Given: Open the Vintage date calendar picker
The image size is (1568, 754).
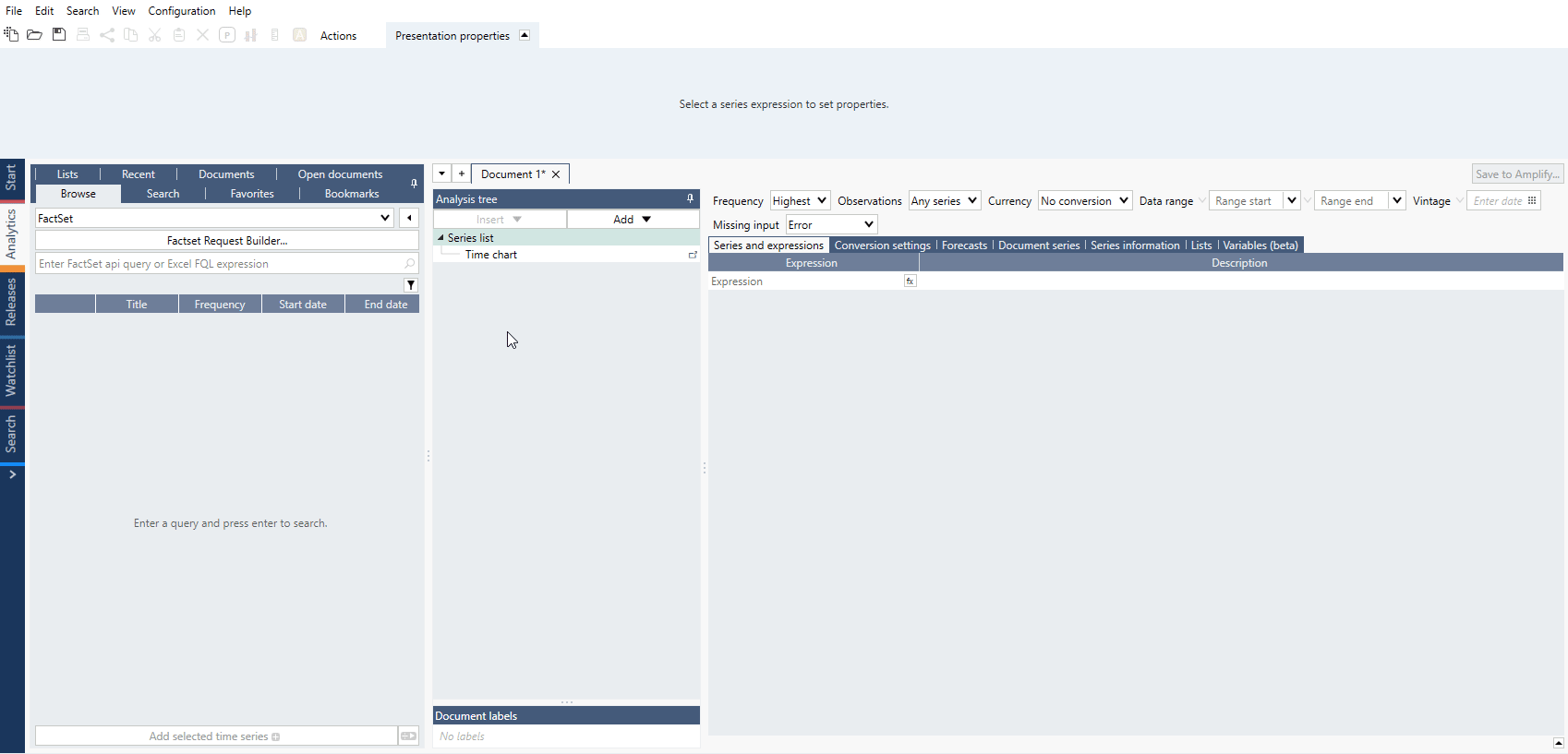Looking at the screenshot, I should click(x=1532, y=201).
